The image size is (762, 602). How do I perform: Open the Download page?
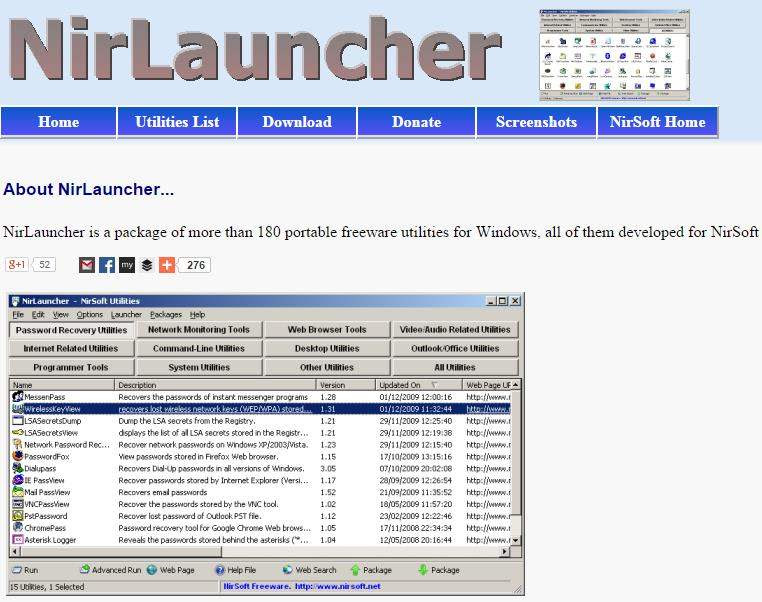point(297,121)
